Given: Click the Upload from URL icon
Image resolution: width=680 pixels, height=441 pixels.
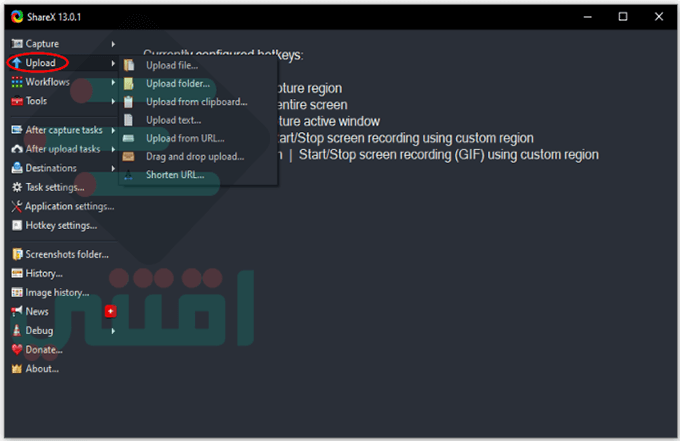Looking at the screenshot, I should coord(128,138).
